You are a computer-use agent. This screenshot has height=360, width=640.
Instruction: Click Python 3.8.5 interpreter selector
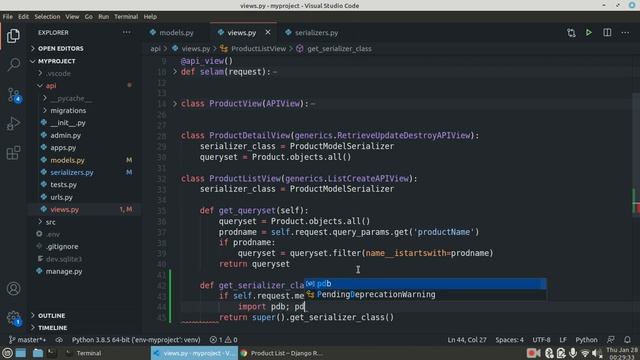tap(136, 340)
